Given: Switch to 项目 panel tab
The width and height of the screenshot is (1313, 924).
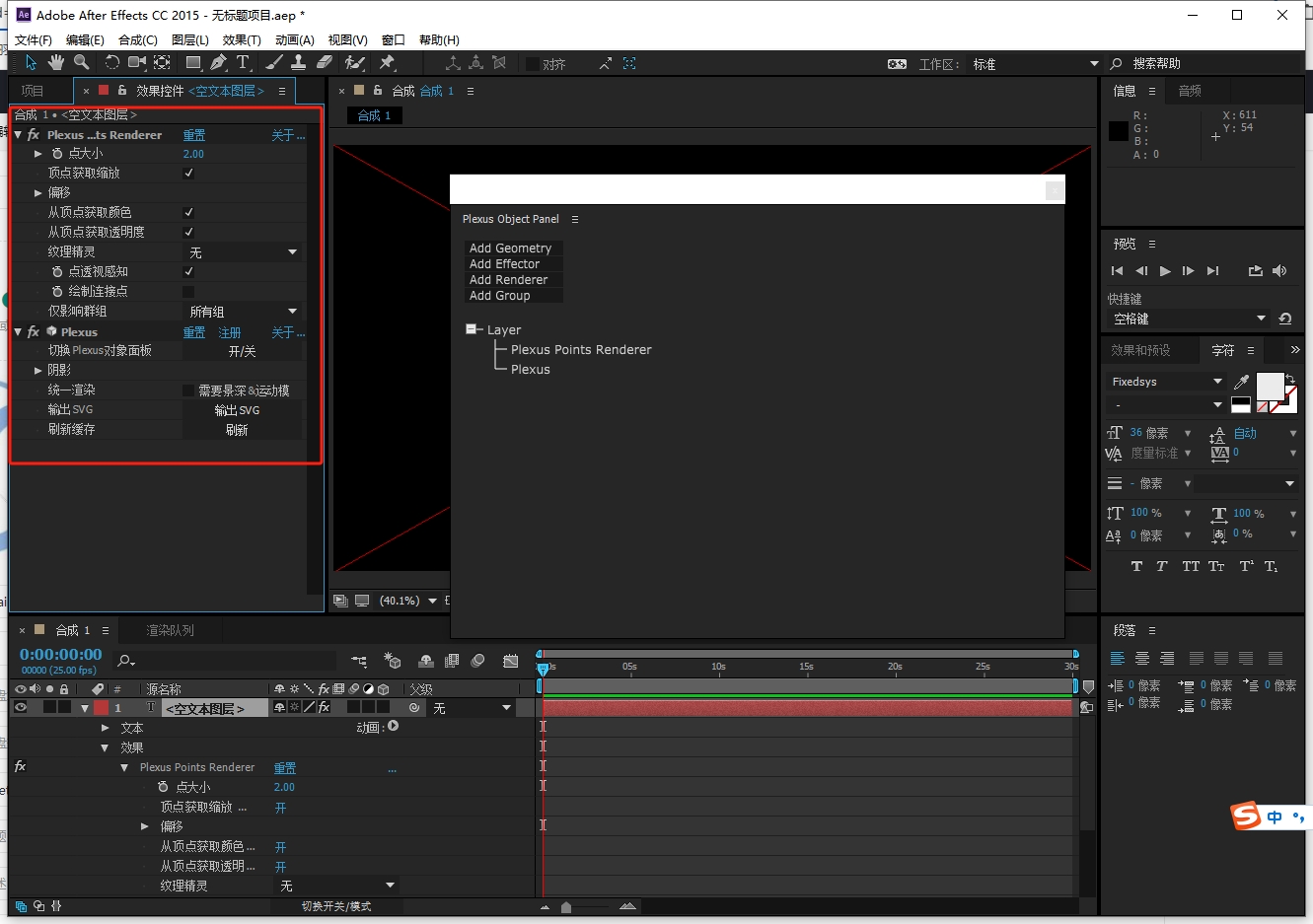Looking at the screenshot, I should pos(33,91).
